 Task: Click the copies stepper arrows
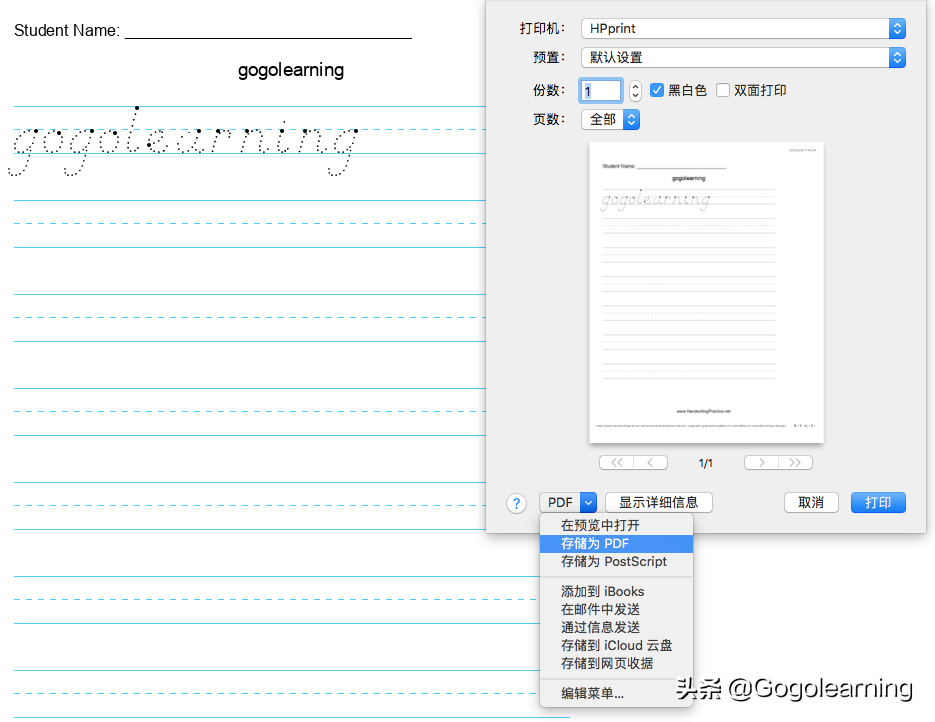pos(636,91)
